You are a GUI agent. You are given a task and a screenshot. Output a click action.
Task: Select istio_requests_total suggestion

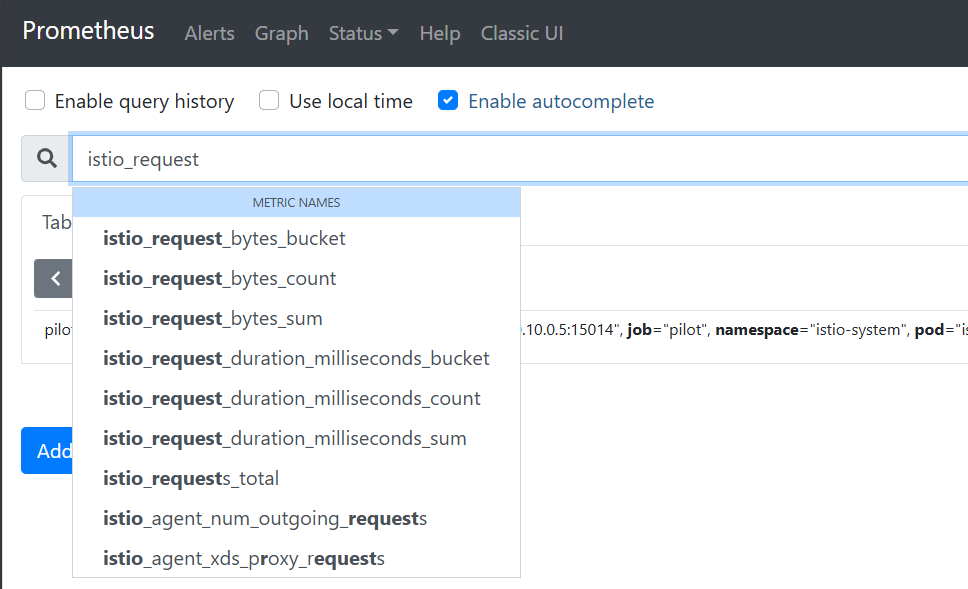[296, 478]
